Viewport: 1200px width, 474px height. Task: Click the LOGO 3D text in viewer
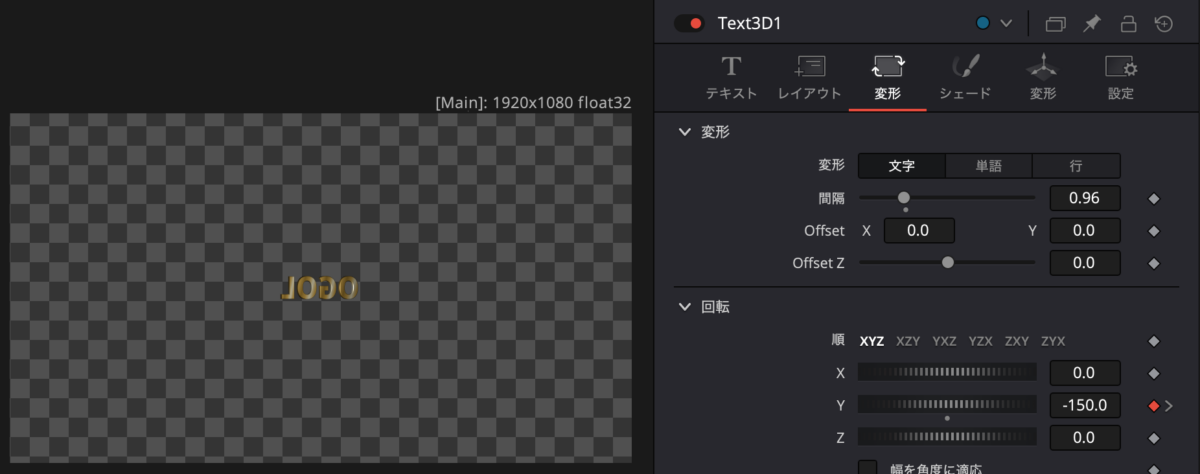[319, 288]
